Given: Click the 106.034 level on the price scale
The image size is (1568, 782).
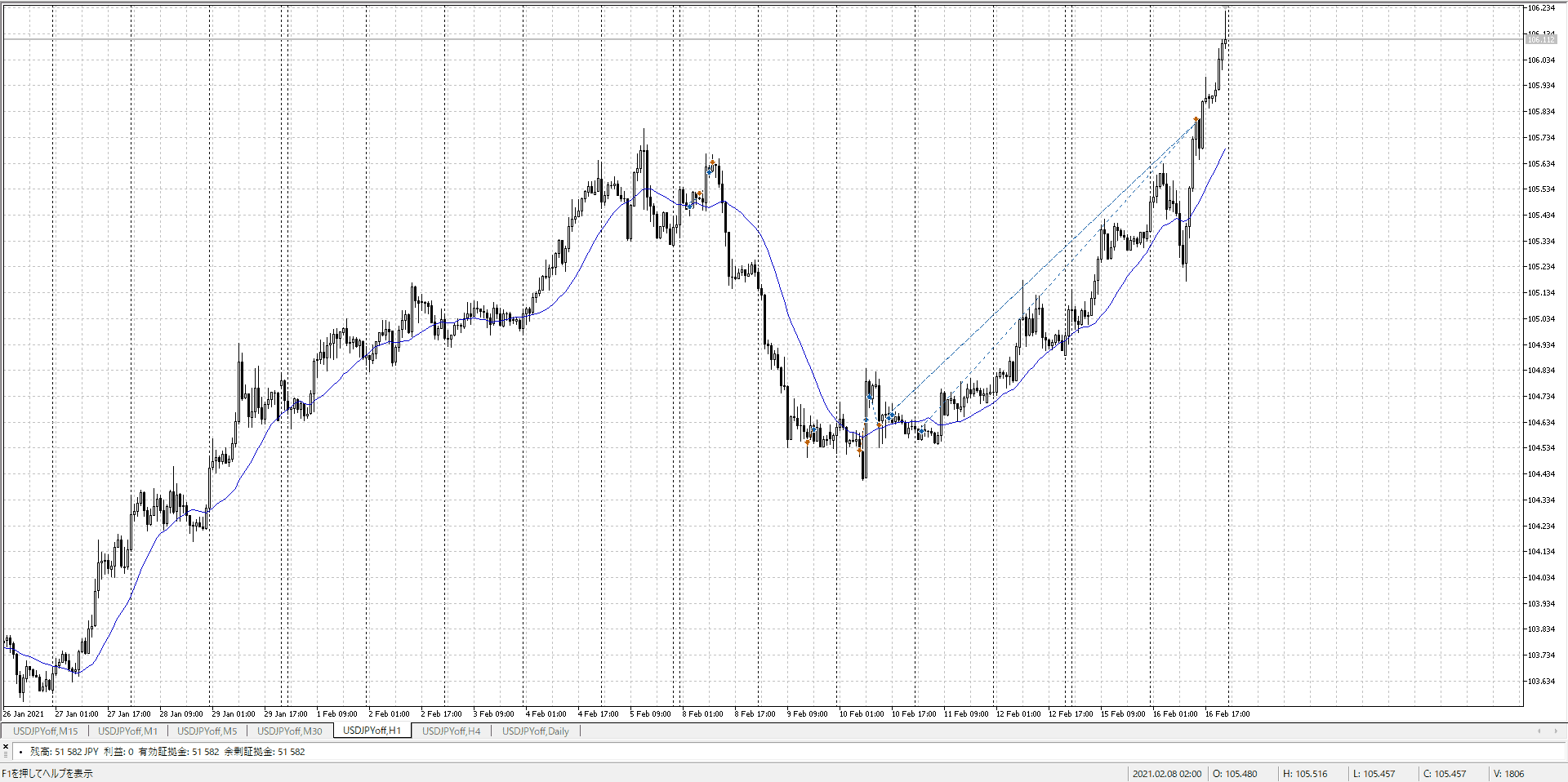Looking at the screenshot, I should (1541, 60).
